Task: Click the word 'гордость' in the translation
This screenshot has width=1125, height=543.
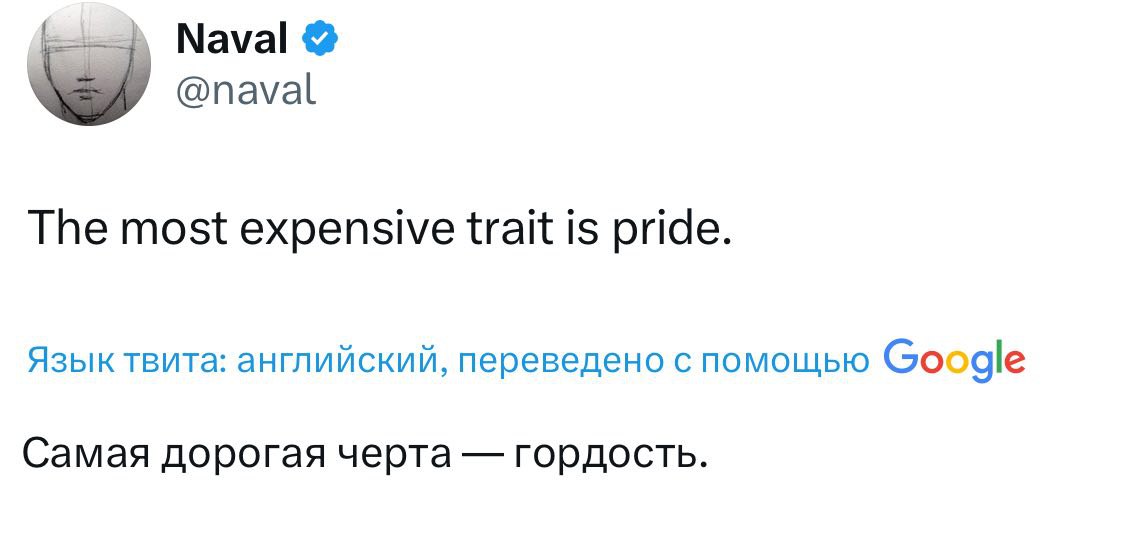Action: coord(611,455)
